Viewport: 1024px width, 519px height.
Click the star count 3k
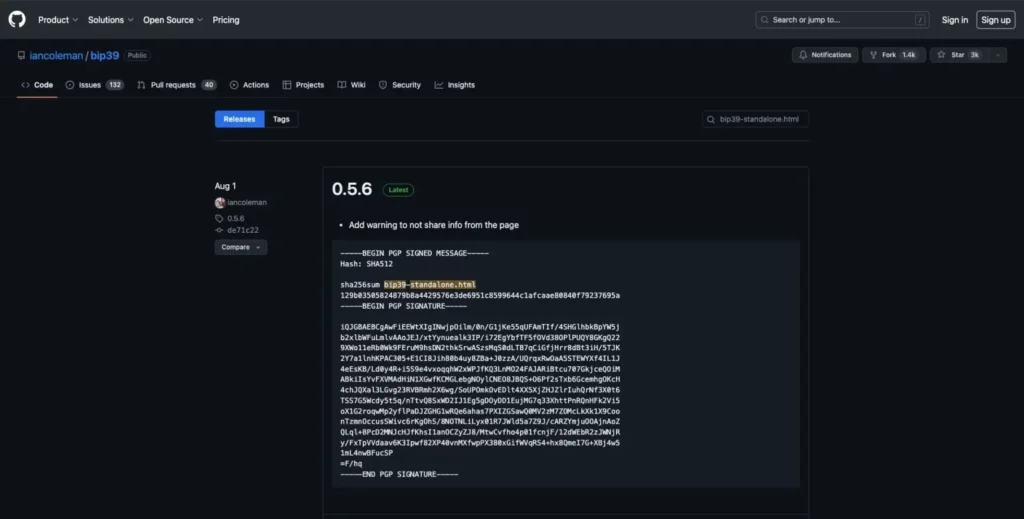974,55
